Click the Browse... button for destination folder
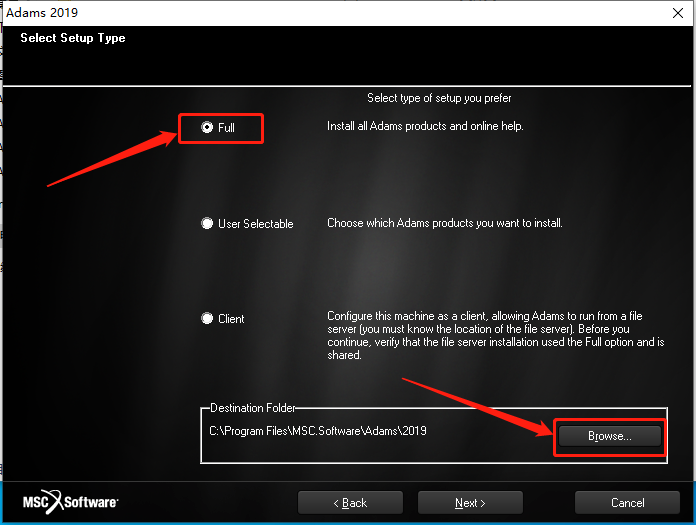 [x=609, y=436]
